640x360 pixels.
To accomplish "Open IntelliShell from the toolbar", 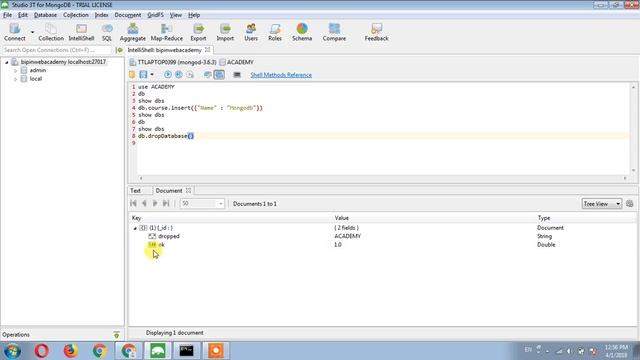I will 81,32.
